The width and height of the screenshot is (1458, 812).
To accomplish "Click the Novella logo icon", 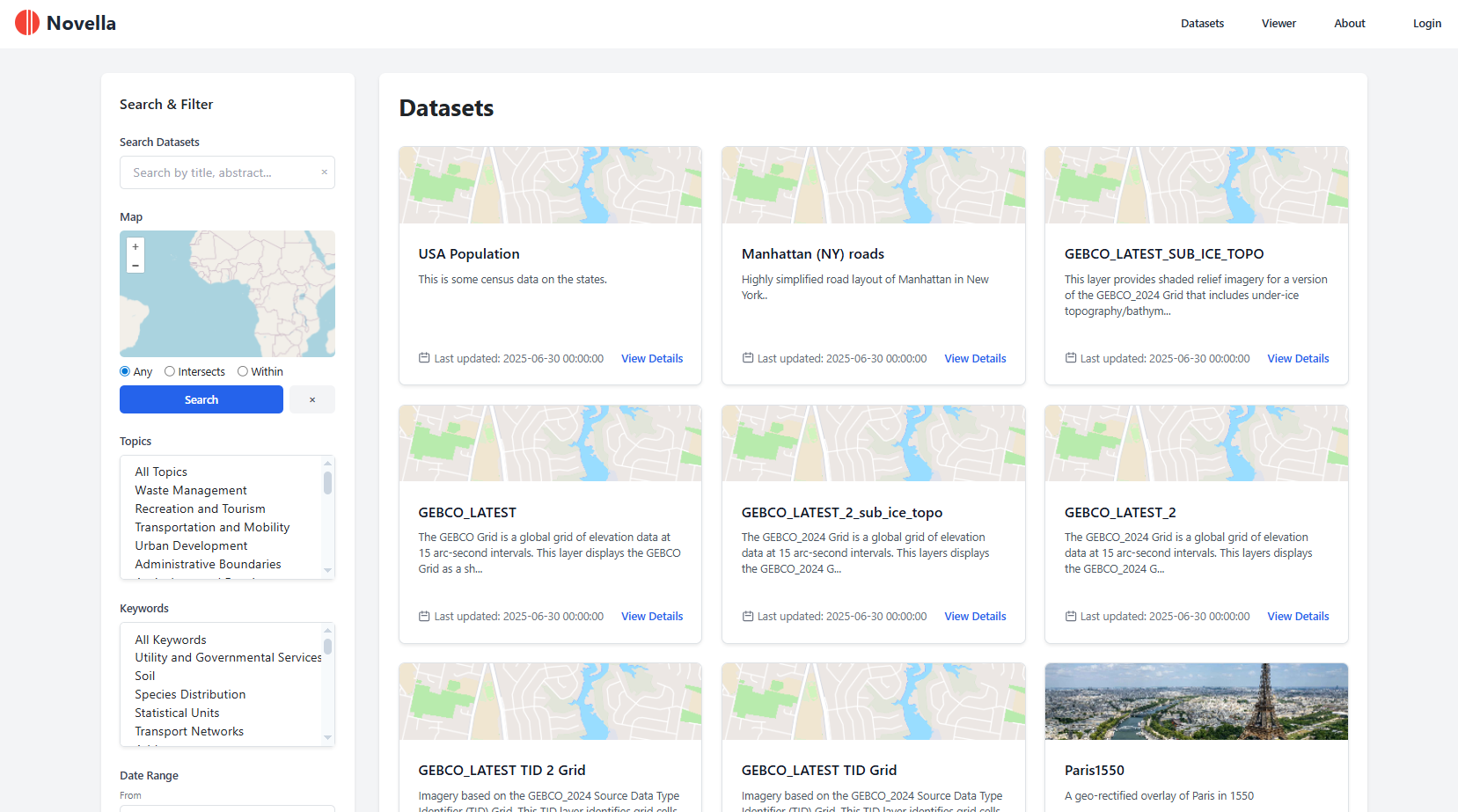I will point(27,23).
